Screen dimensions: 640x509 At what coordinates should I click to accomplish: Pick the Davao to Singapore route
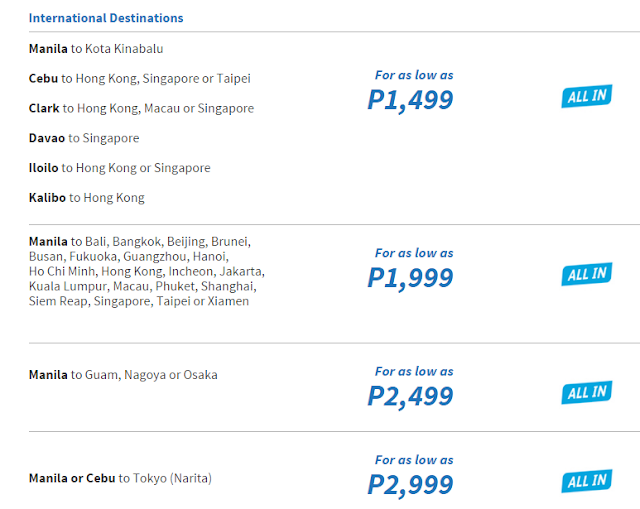(x=84, y=138)
